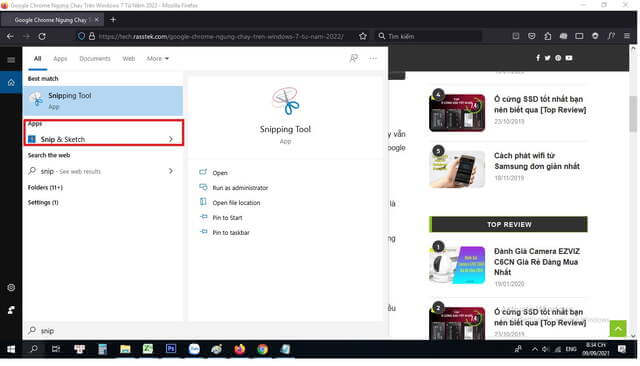Open the Firefox hamburger menu
The image size is (640, 366).
pyautogui.click(x=627, y=36)
